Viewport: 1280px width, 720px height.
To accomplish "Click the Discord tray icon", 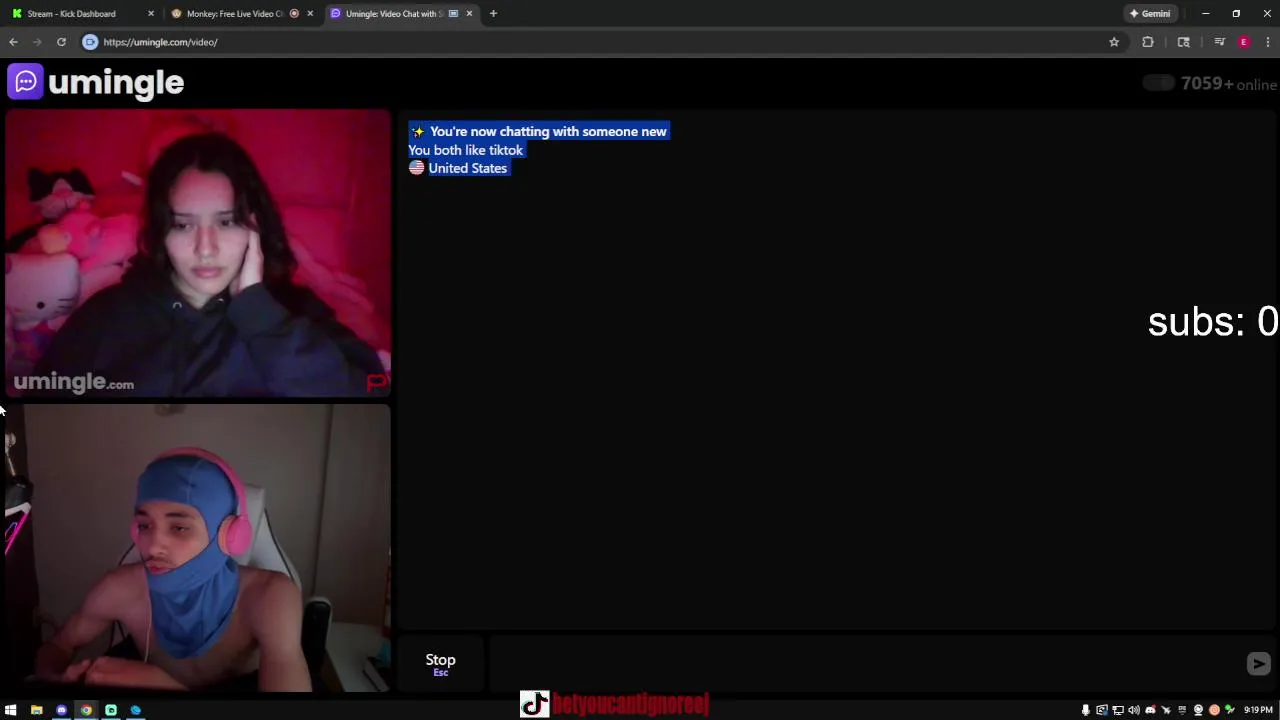I will [1150, 710].
